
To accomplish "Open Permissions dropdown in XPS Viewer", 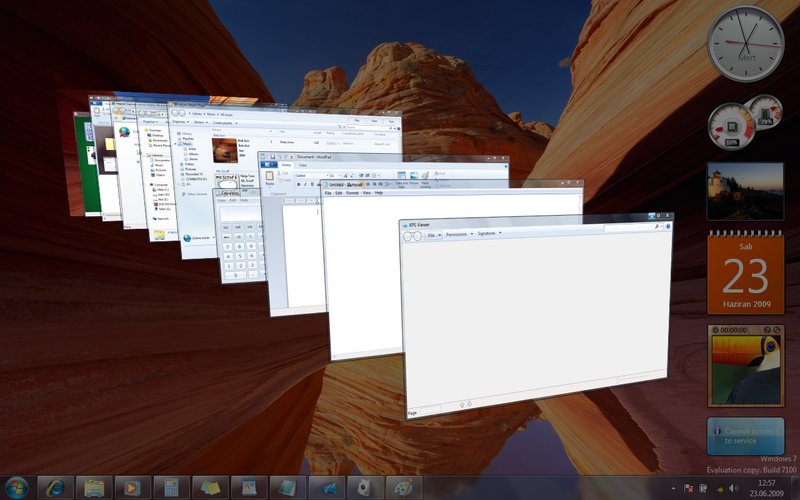I will (459, 234).
